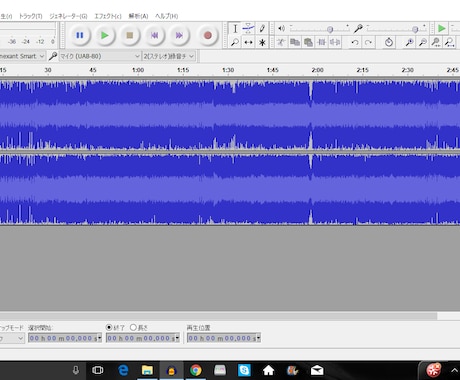This screenshot has width=460, height=380.
Task: Stop playback with the Stop button
Action: pyautogui.click(x=130, y=35)
